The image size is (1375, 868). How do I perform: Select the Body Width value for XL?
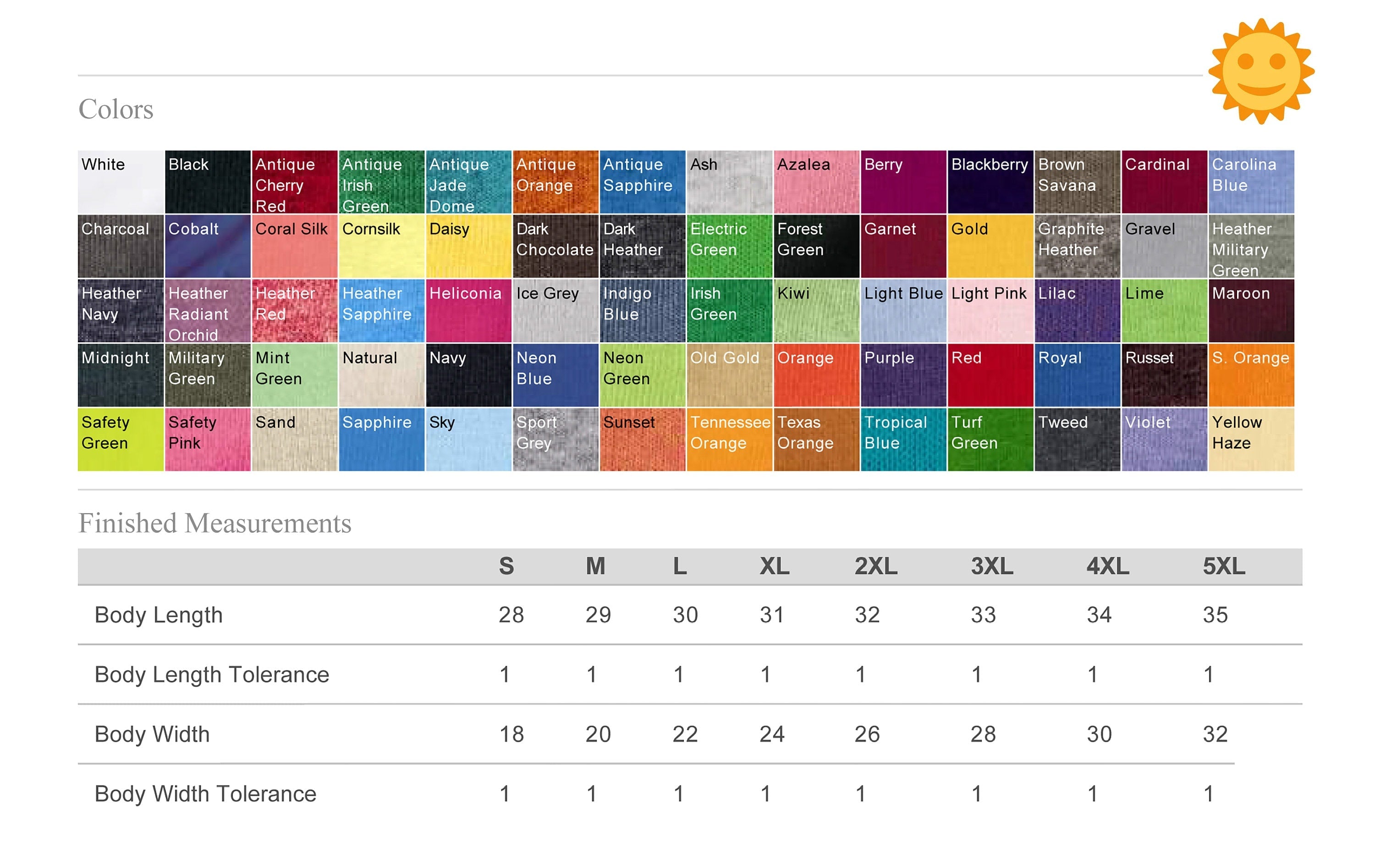coord(771,734)
